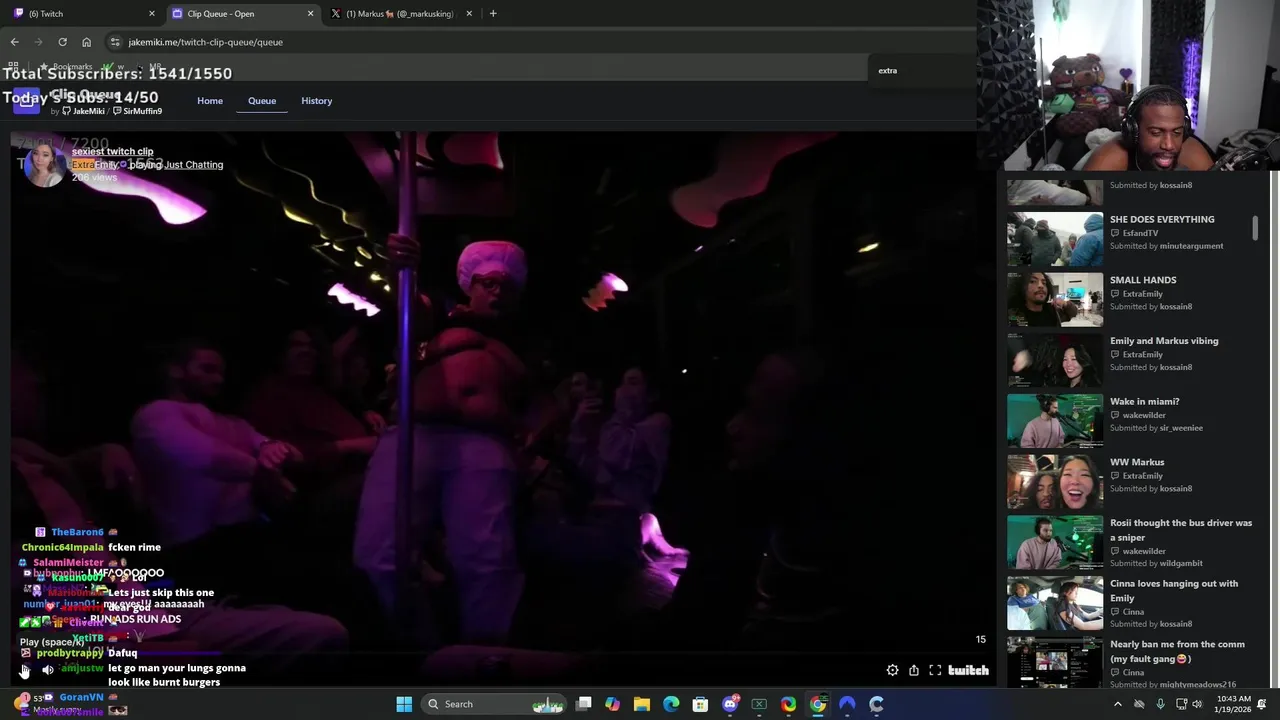Open Bookmarks folder in bookmarks bar
This screenshot has width=1280, height=720.
pos(66,67)
